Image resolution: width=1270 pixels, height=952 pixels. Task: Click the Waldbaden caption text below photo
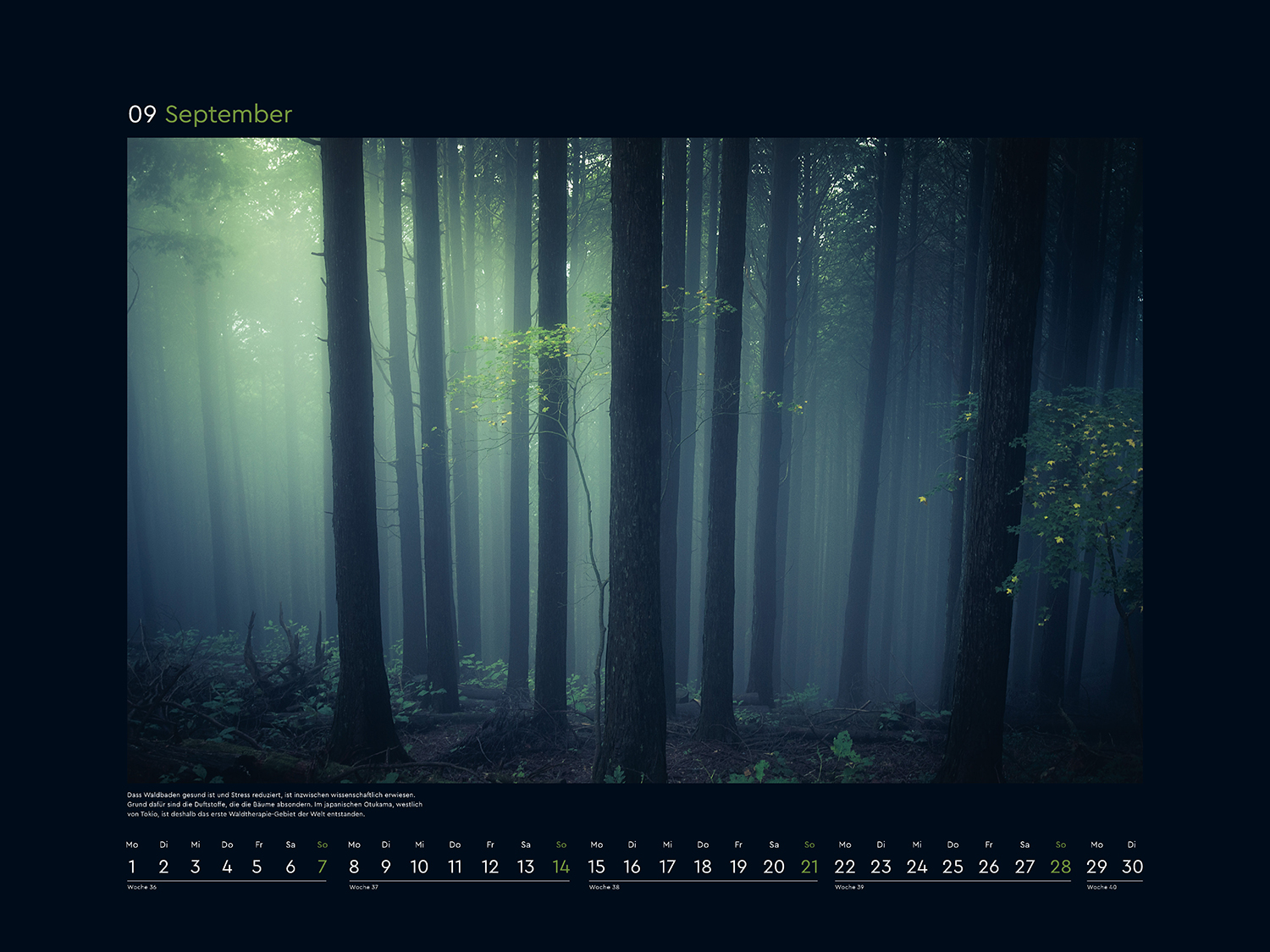[x=274, y=805]
